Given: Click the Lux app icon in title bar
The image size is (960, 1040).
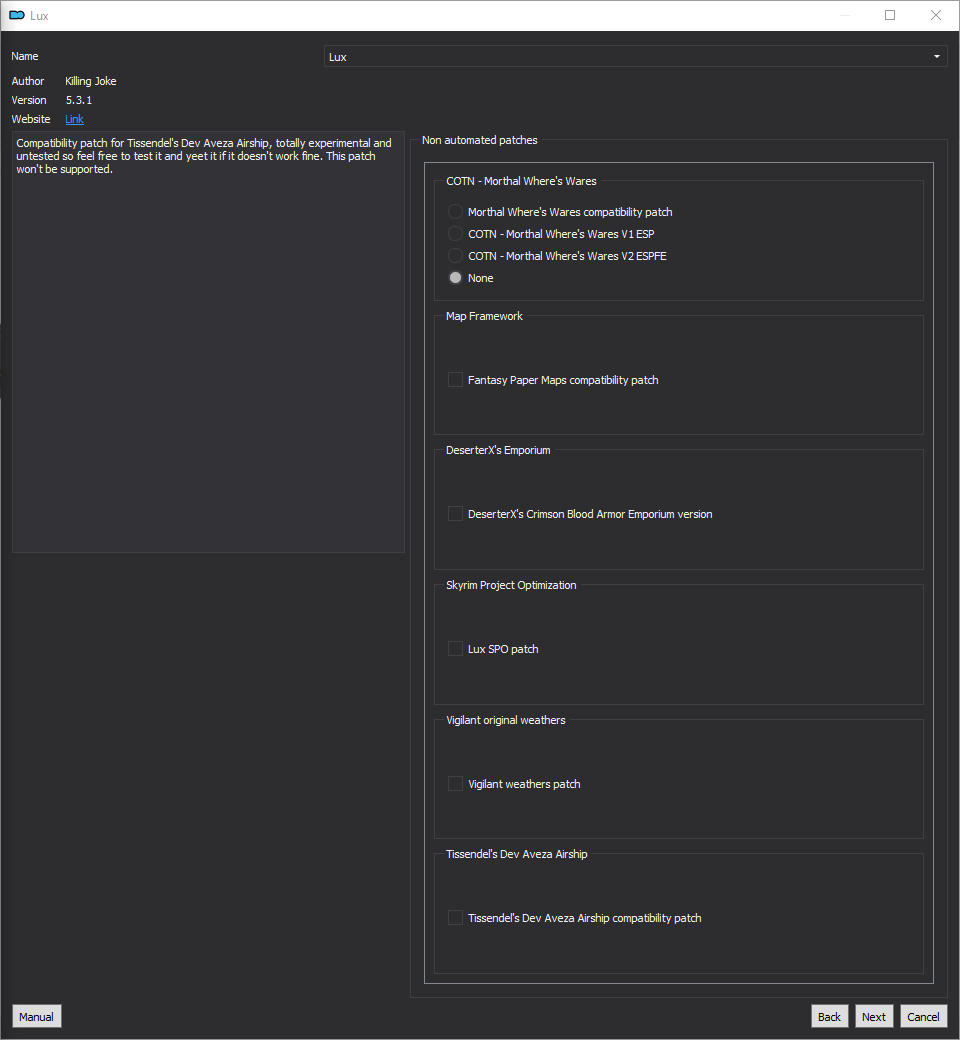Looking at the screenshot, I should point(16,15).
